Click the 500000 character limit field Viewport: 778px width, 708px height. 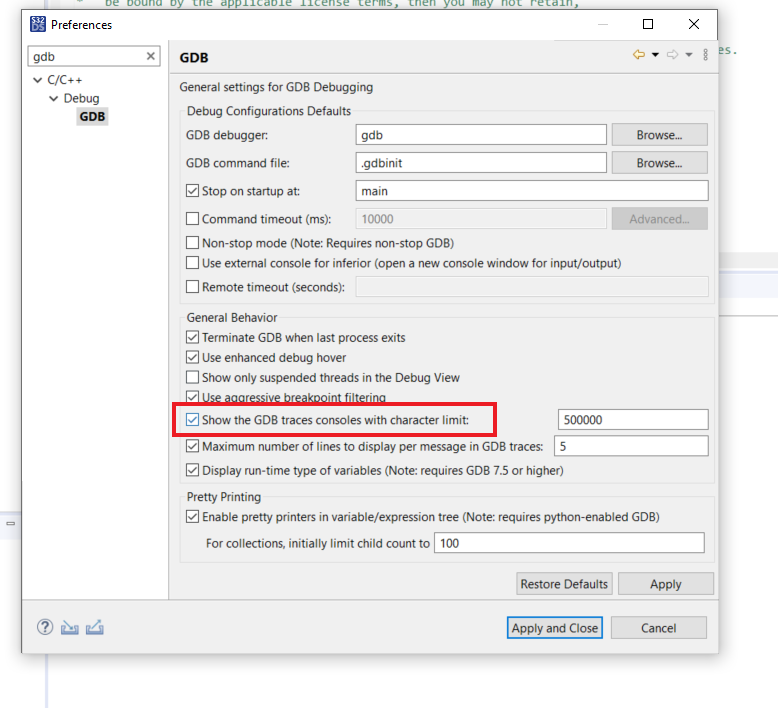tap(633, 420)
